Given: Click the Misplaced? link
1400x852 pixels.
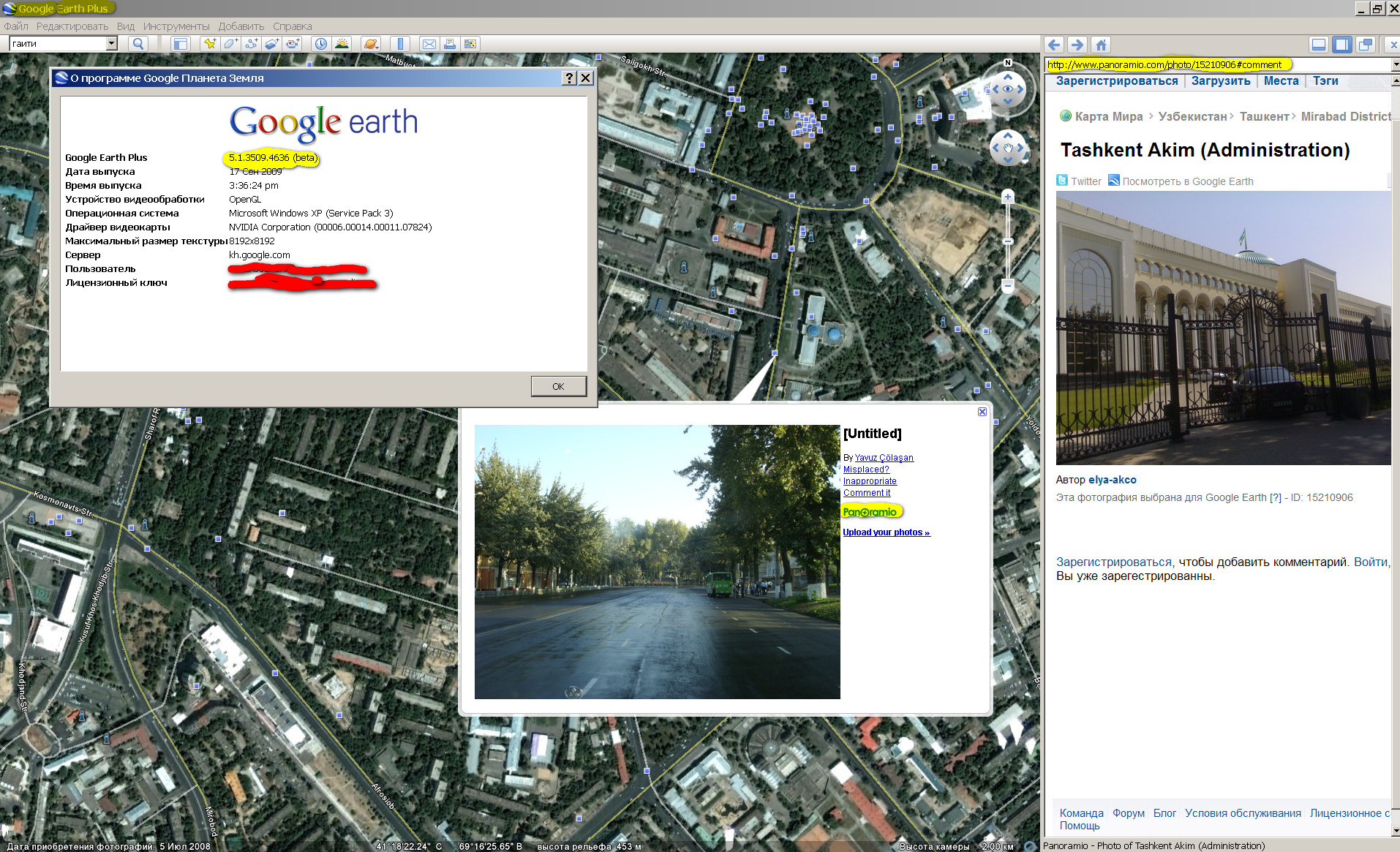Looking at the screenshot, I should (866, 470).
